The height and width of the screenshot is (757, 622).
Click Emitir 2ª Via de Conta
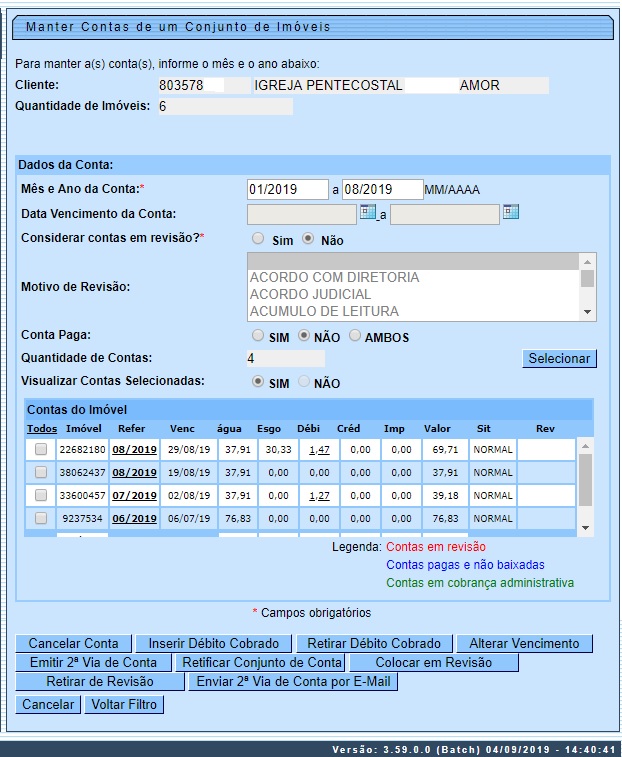pyautogui.click(x=94, y=663)
